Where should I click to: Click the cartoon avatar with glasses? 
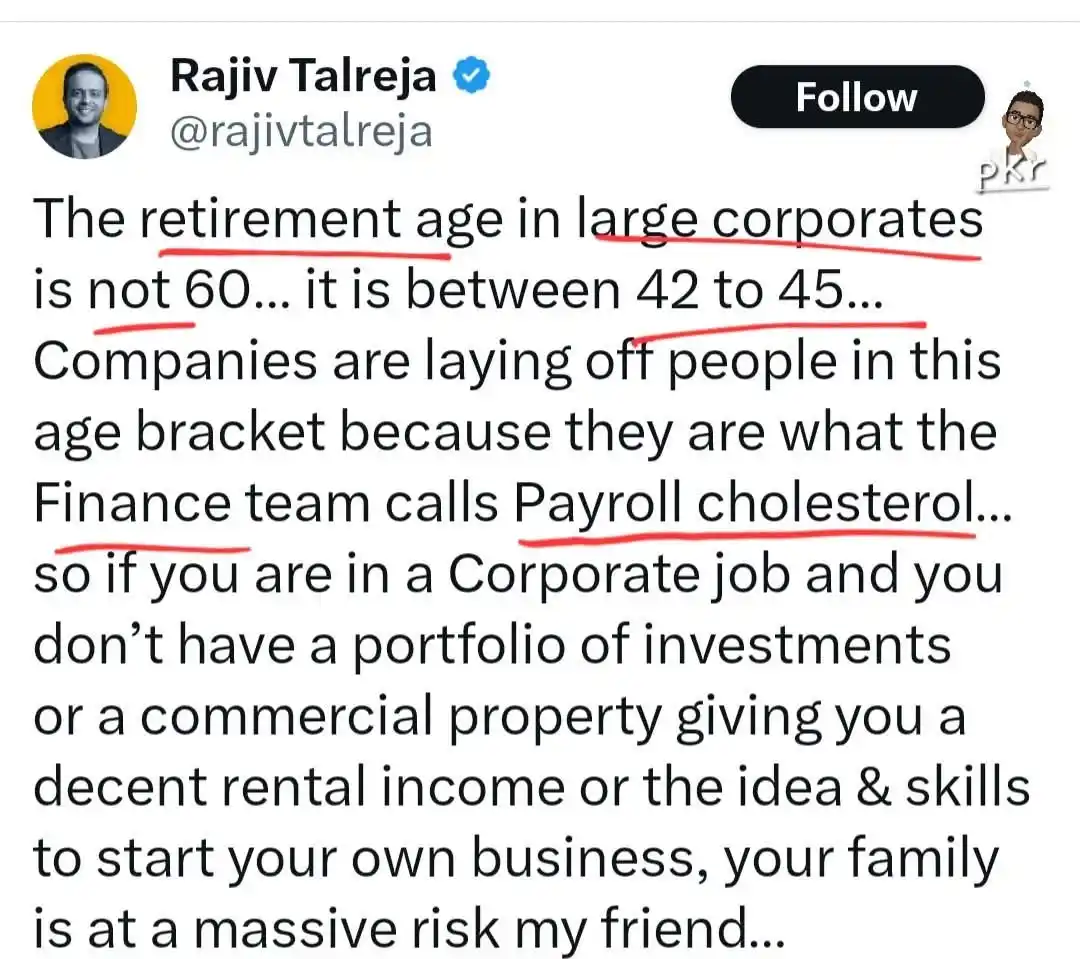pyautogui.click(x=1022, y=125)
